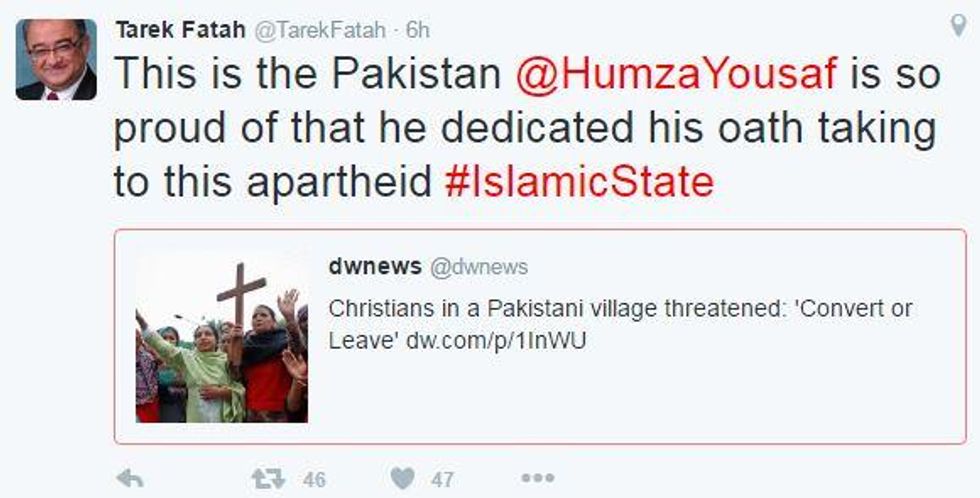Open the @HumzaYousaf mention
The image size is (980, 498).
(x=676, y=74)
